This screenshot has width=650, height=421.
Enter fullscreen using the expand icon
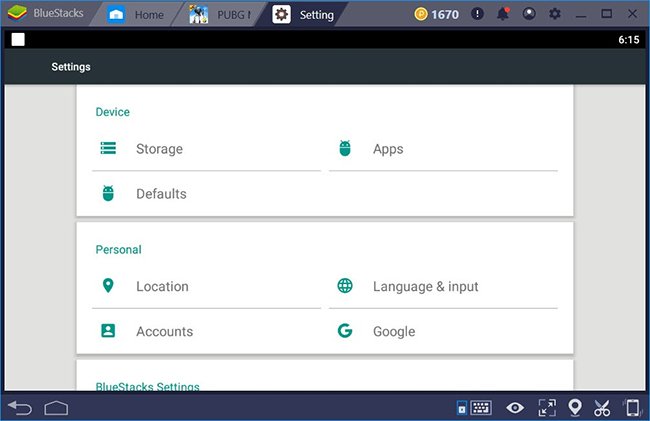[546, 407]
